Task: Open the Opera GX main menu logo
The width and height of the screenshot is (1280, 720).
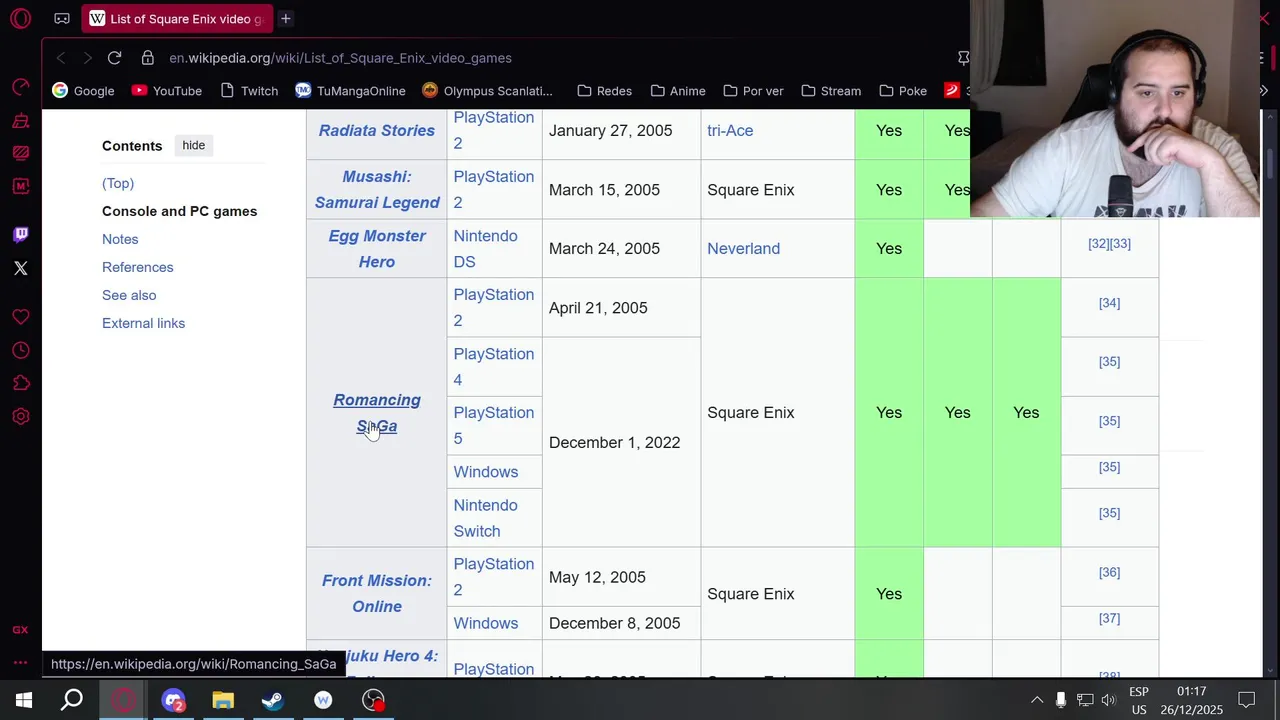Action: 20,18
